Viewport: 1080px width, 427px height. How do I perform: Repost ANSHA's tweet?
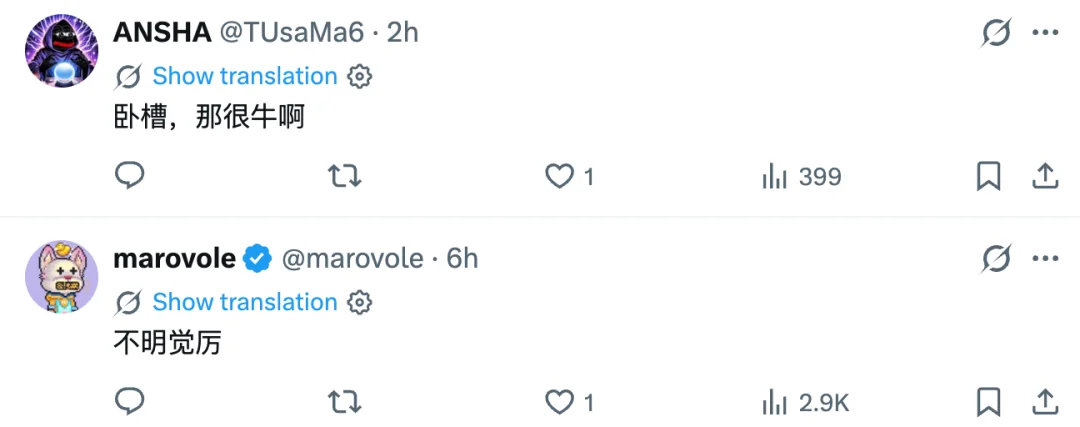[x=344, y=177]
